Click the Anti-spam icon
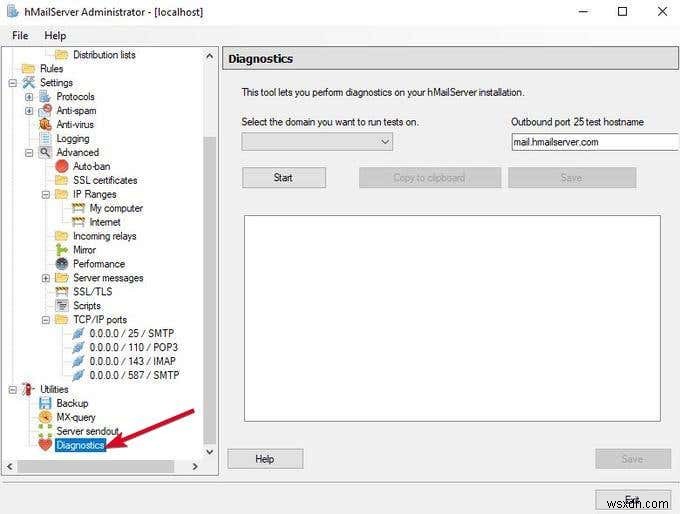This screenshot has height=514, width=680. pos(45,110)
